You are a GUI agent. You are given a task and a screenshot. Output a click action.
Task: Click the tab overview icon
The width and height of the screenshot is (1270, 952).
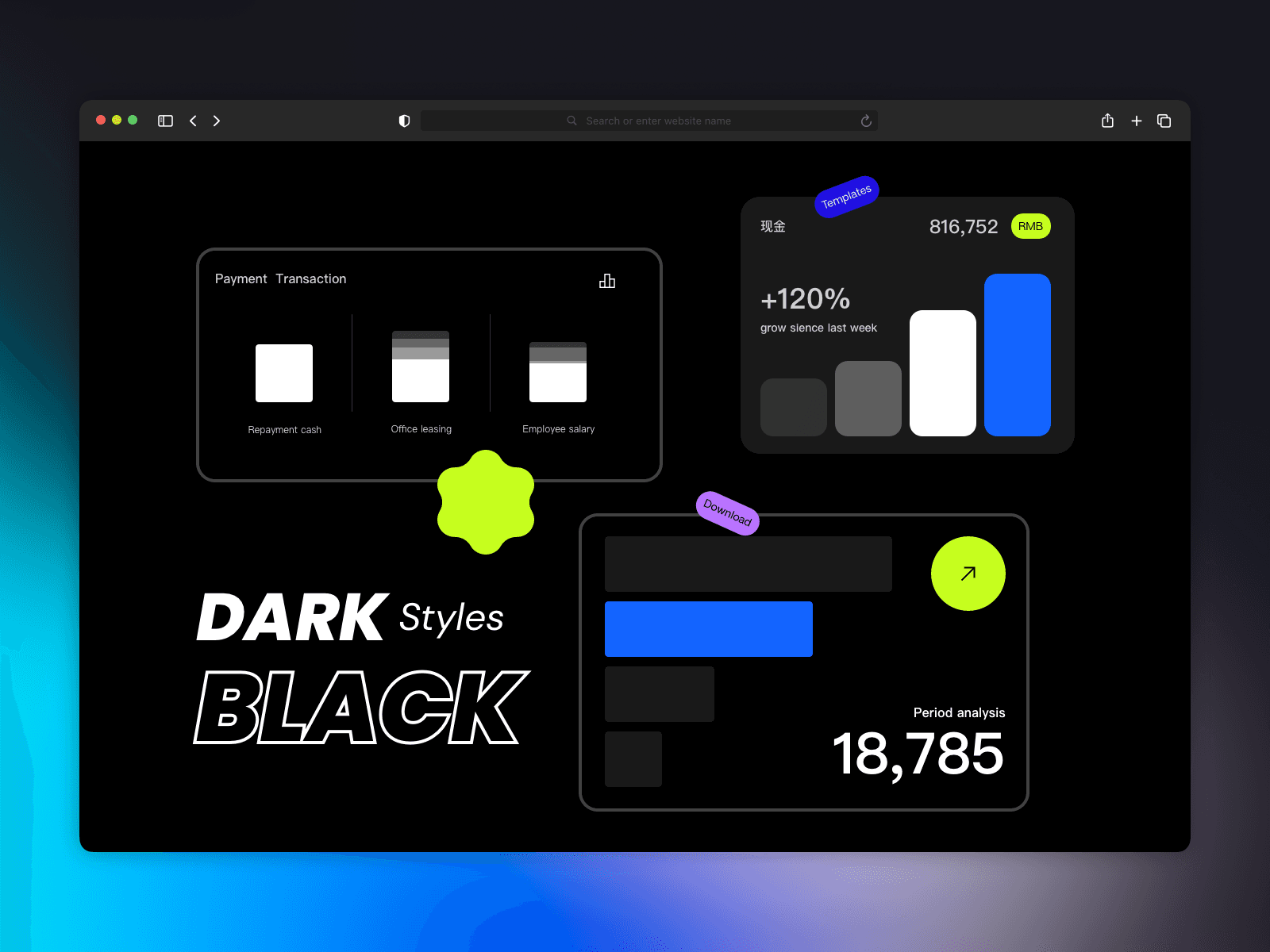coord(1164,121)
